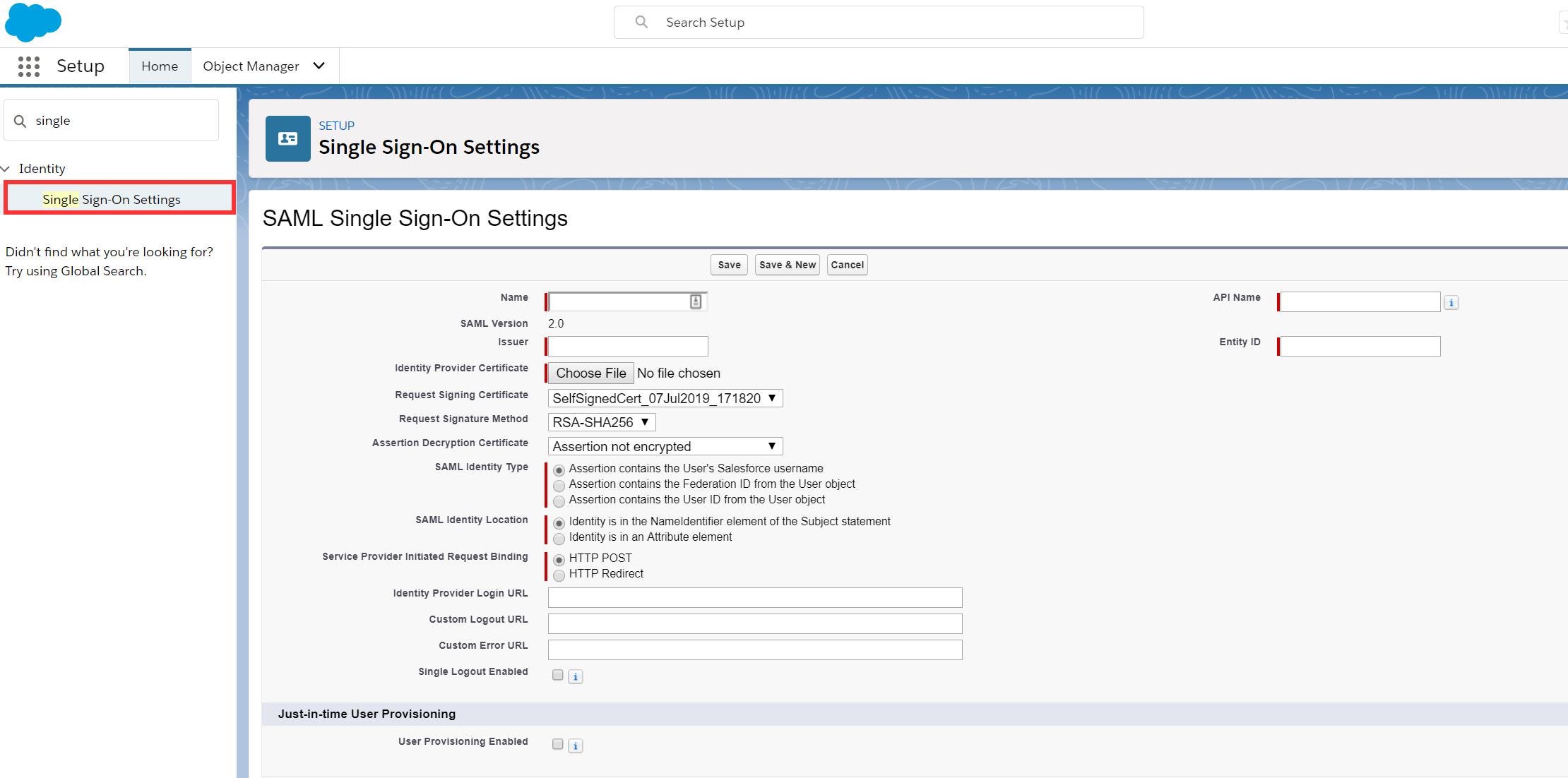Click the Save & New button
Viewport: 1568px width, 778px height.
click(x=787, y=265)
